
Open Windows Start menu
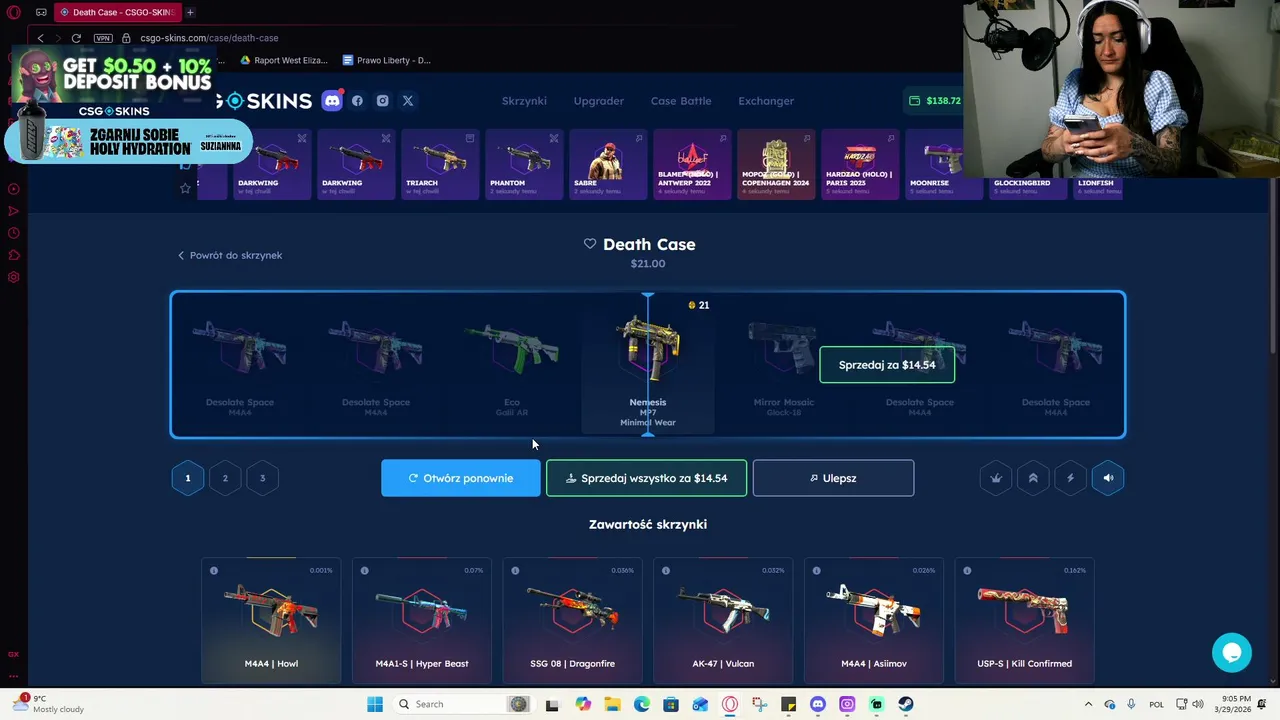tap(375, 704)
